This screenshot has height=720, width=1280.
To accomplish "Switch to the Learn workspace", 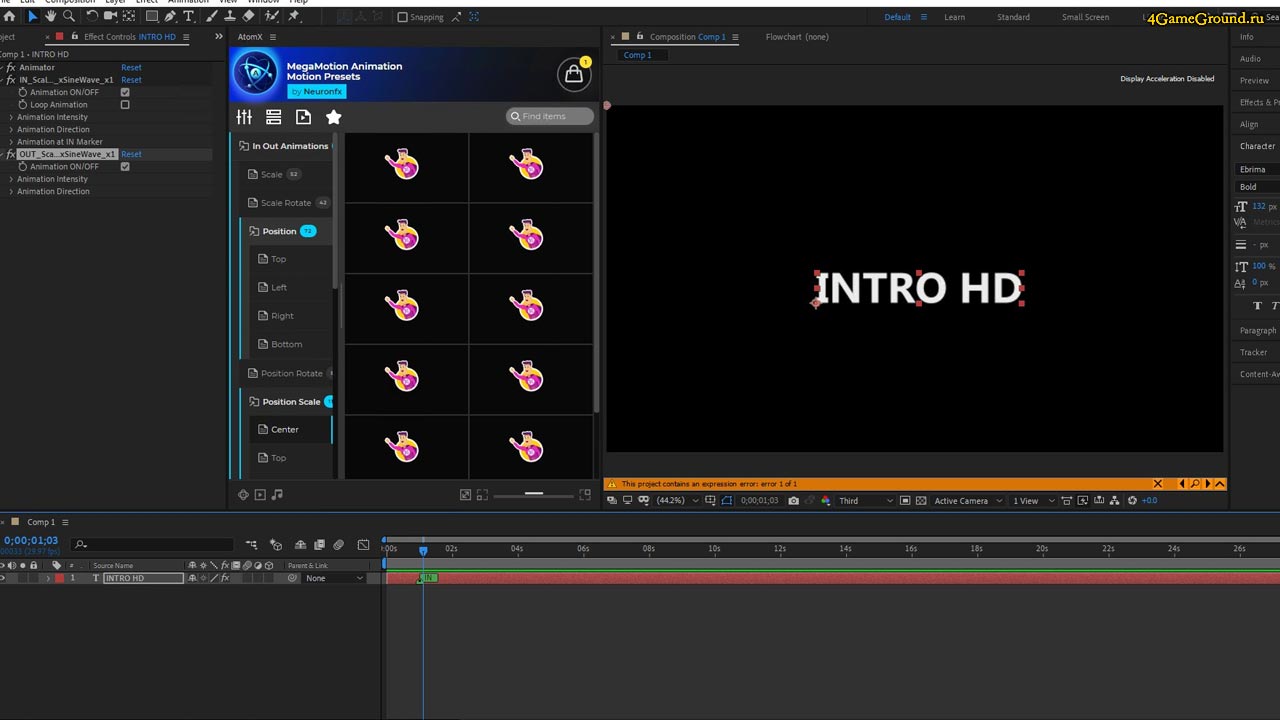I will click(x=954, y=17).
